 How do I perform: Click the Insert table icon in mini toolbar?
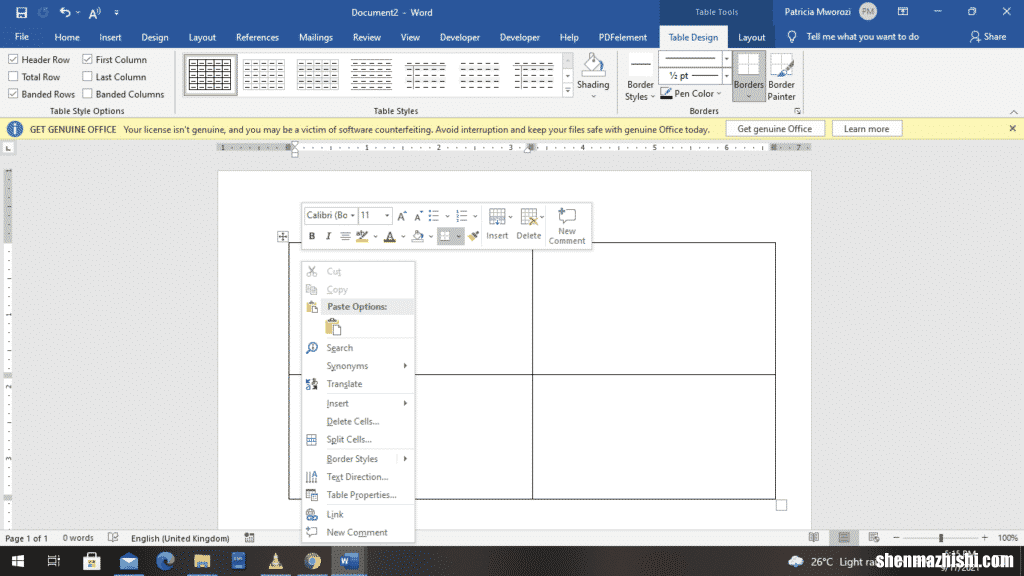tap(497, 224)
